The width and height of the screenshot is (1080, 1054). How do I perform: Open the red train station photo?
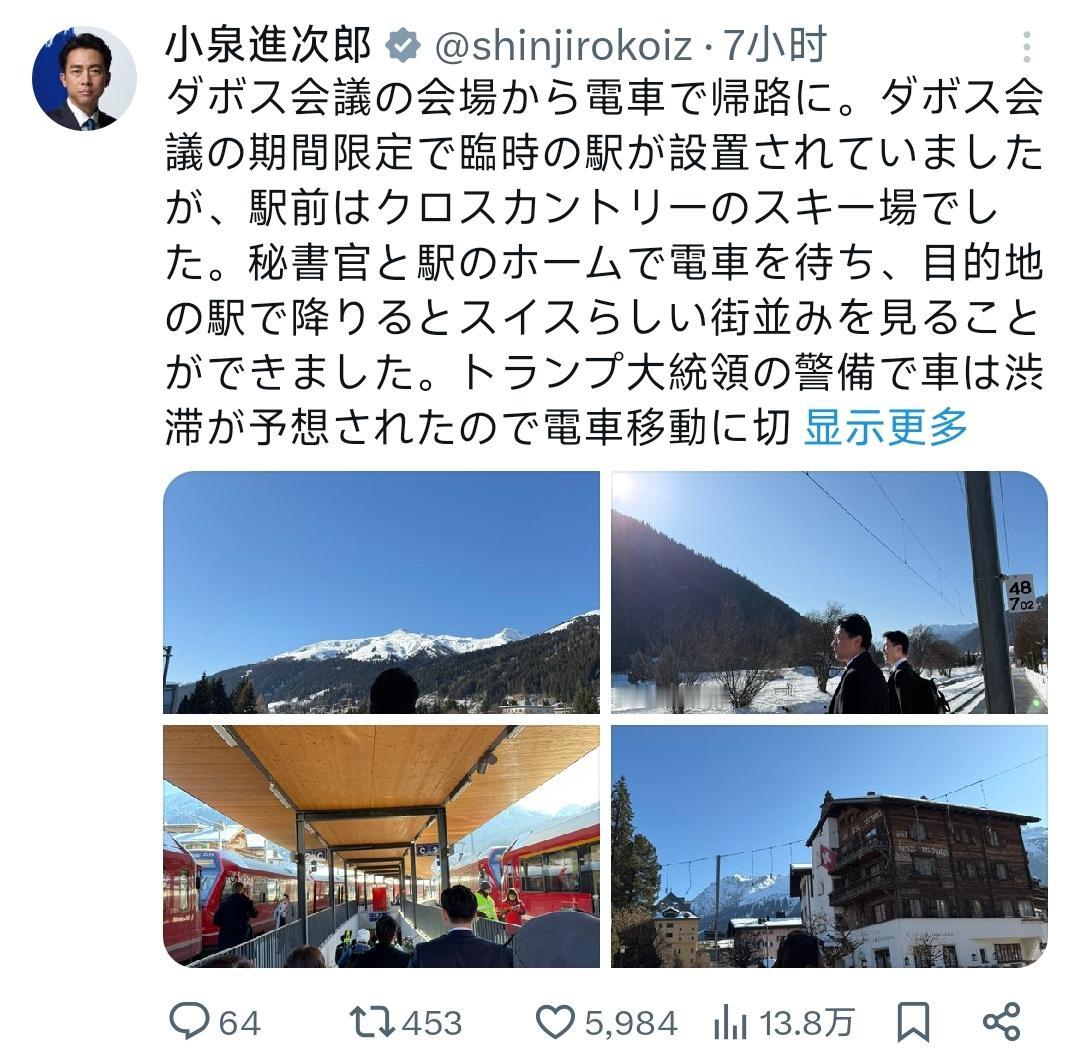tap(382, 846)
